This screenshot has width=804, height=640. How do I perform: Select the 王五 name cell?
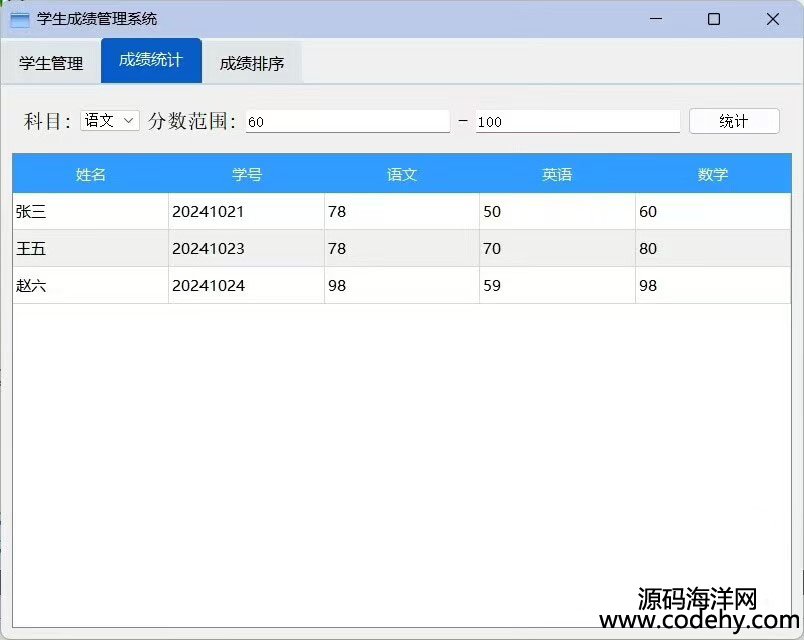(x=91, y=248)
